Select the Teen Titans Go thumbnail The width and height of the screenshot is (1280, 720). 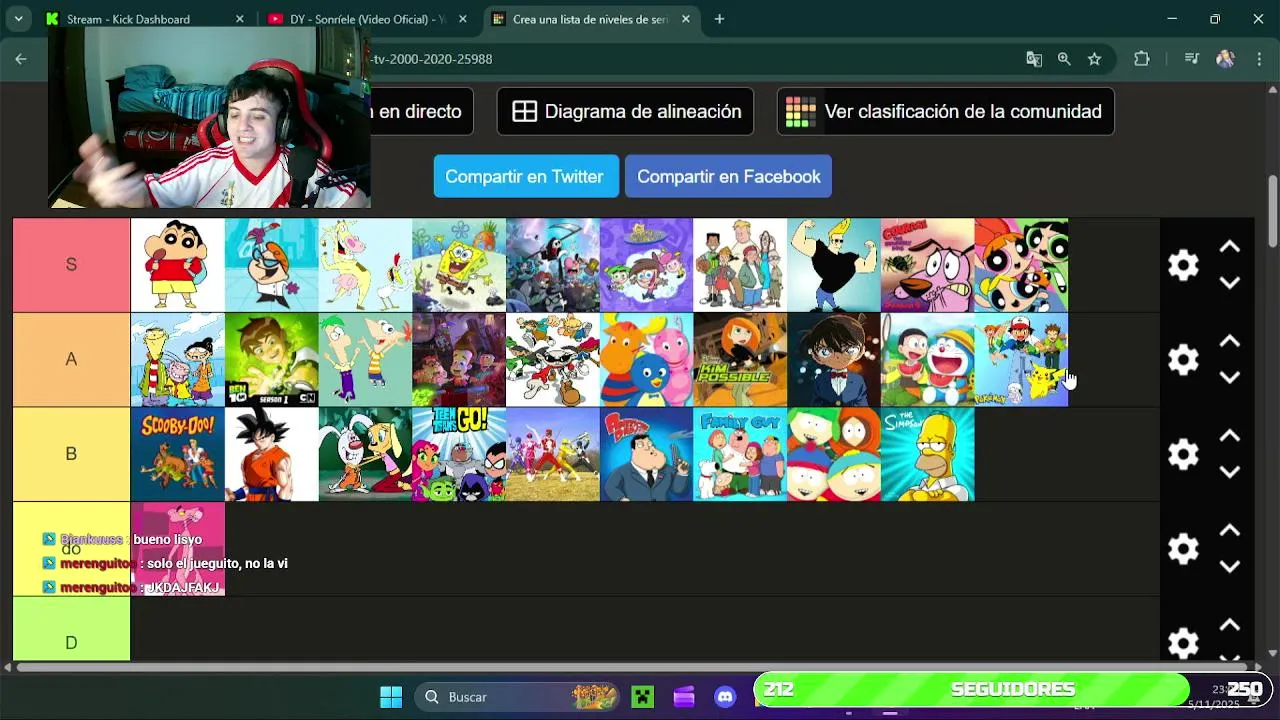459,454
